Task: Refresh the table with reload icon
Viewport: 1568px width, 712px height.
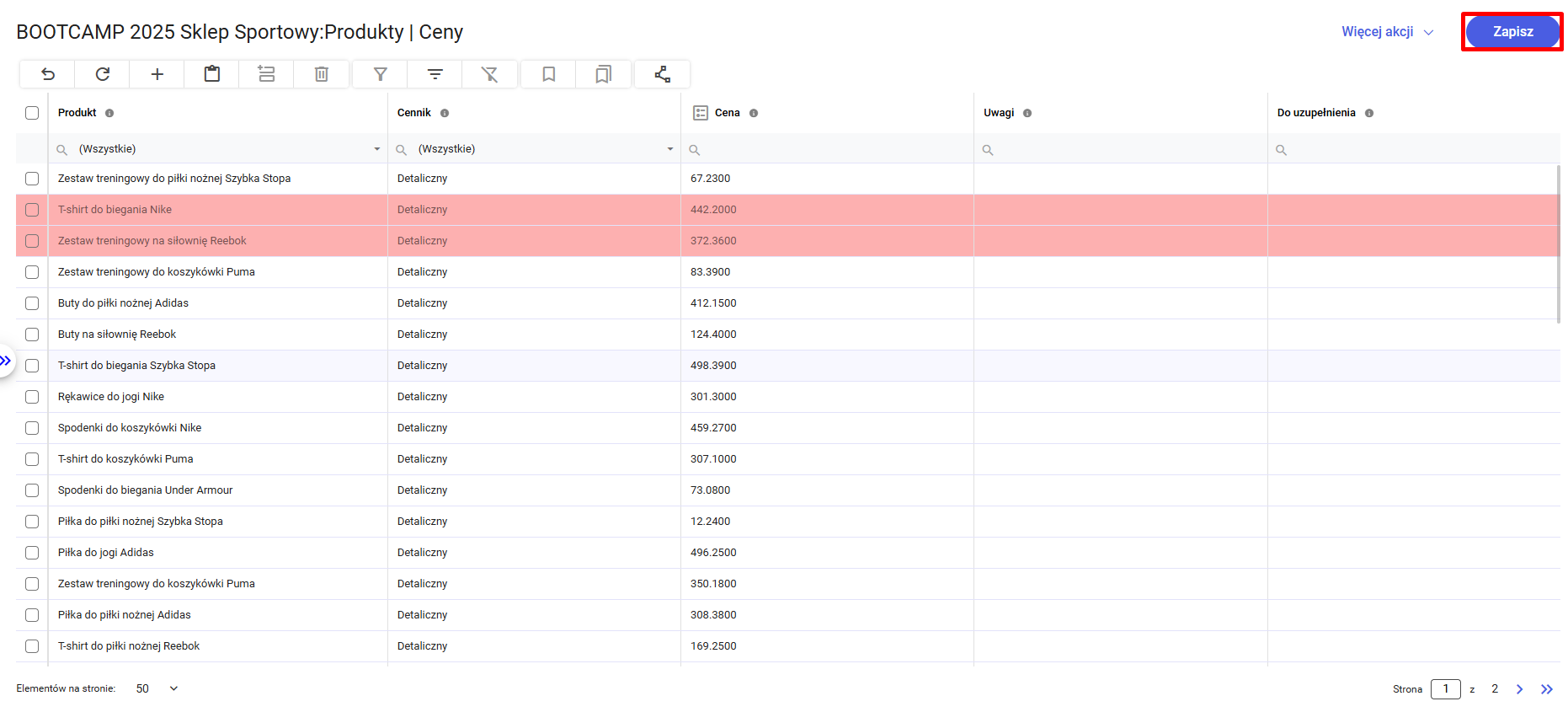Action: click(x=103, y=74)
